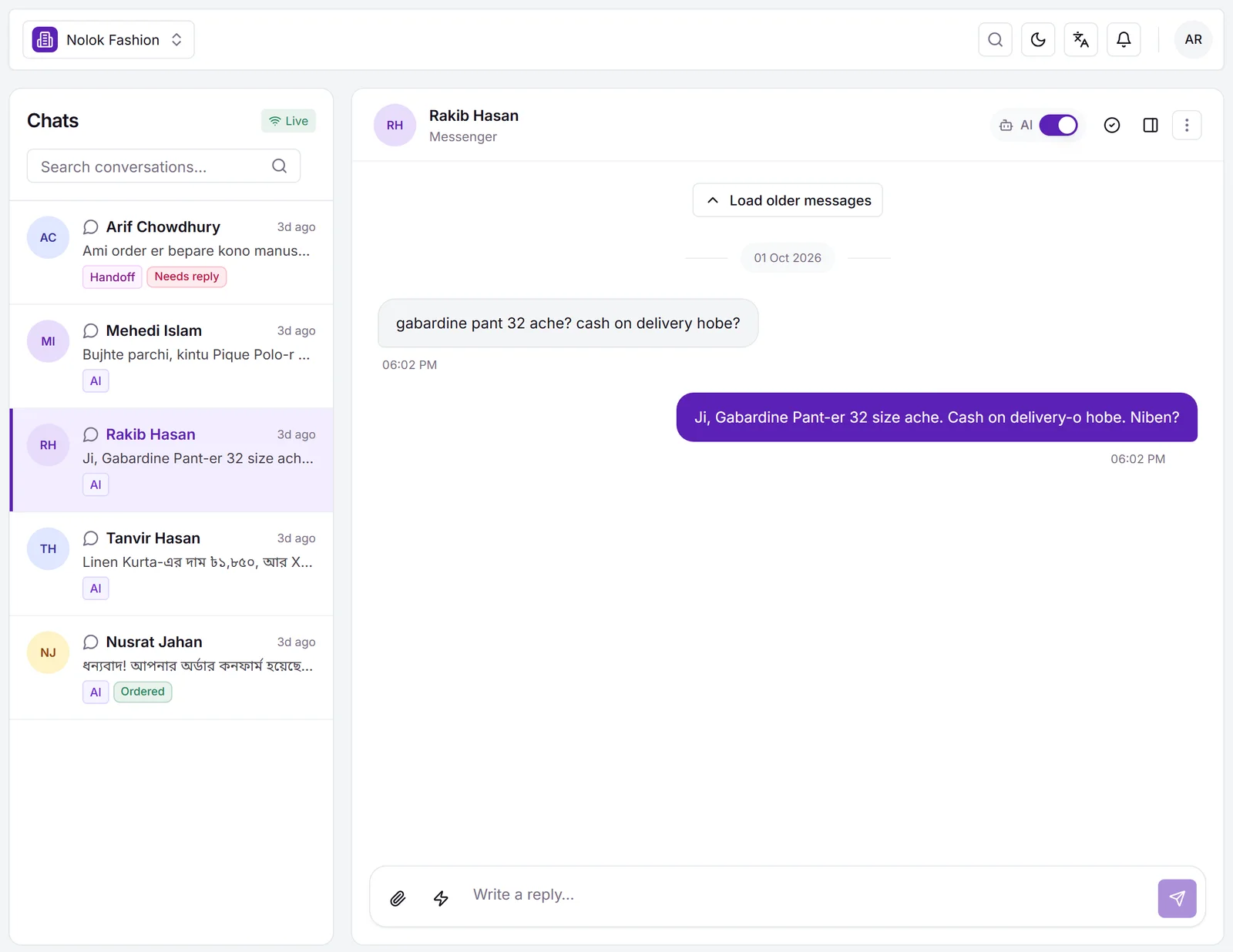Click the Nolok Fashion store logo icon
This screenshot has height=952, width=1233.
pos(45,39)
